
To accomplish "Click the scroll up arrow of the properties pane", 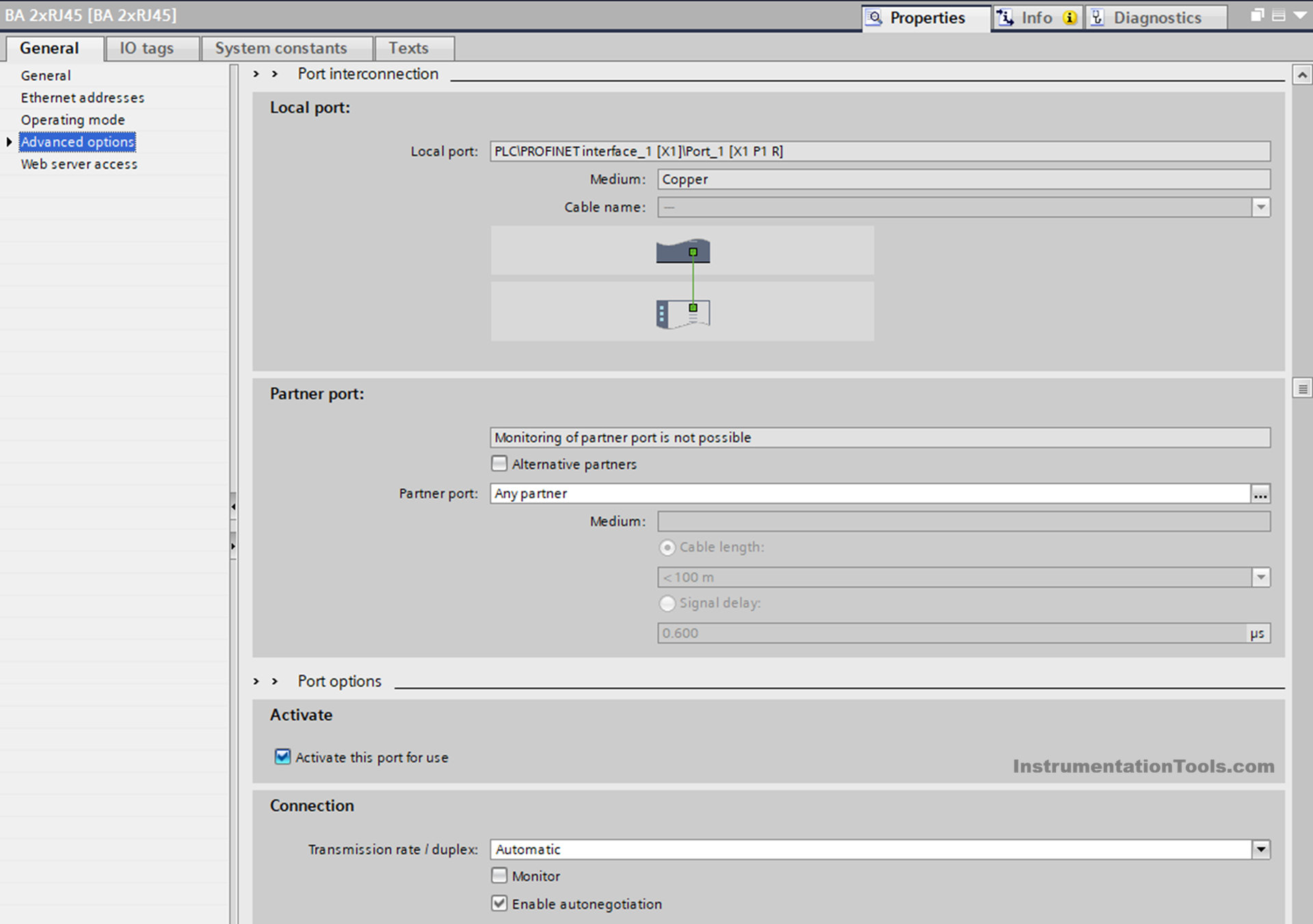I will (x=1302, y=75).
